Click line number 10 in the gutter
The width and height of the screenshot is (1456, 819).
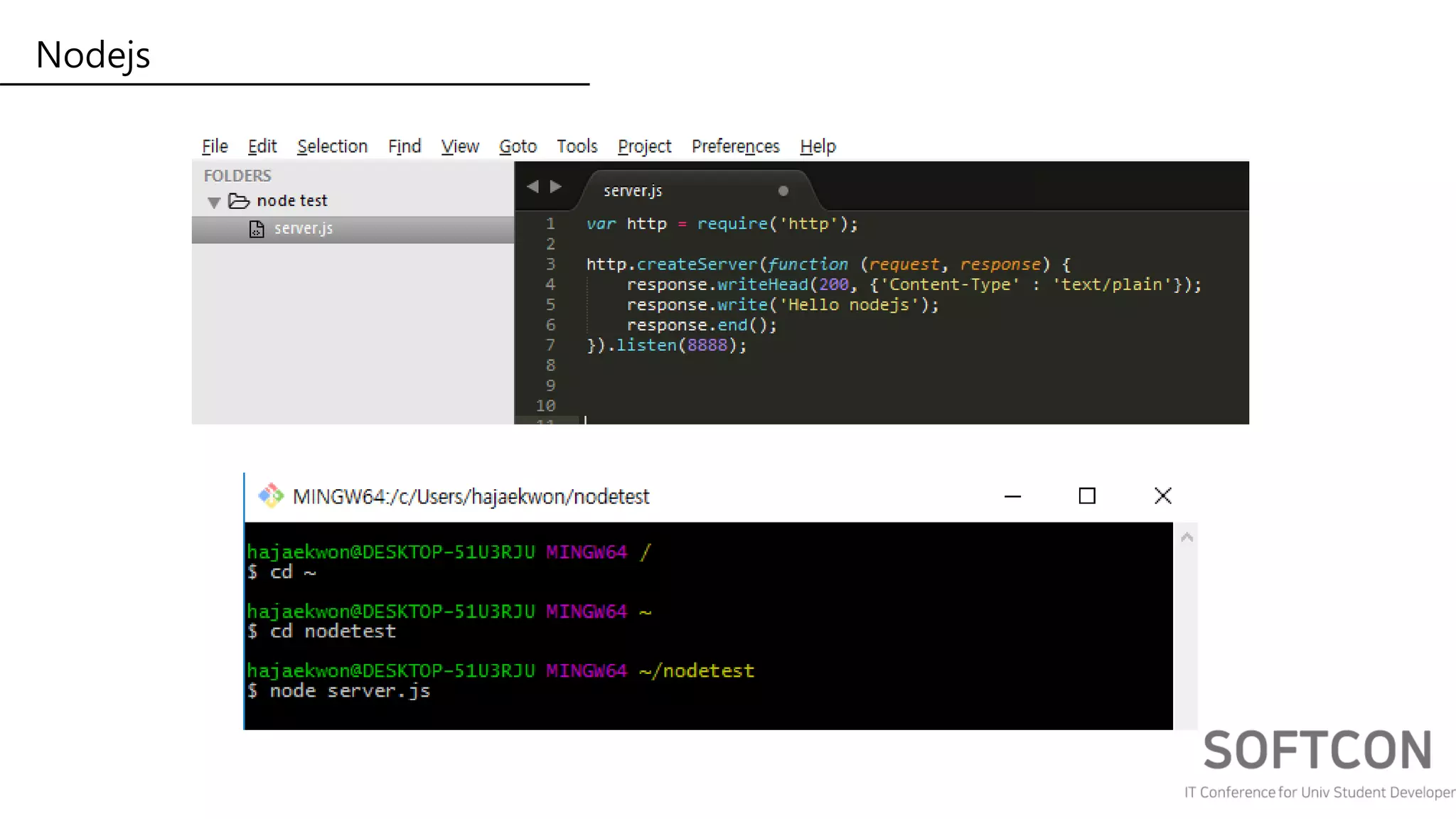tap(545, 405)
